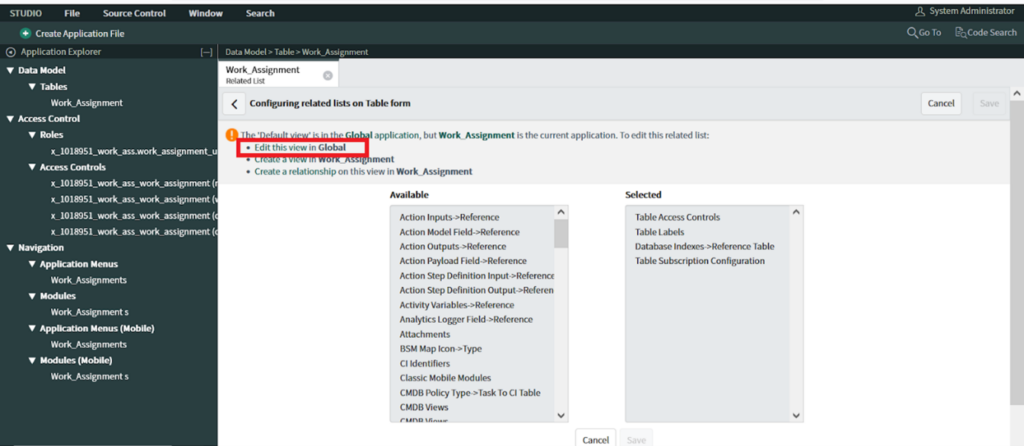Image resolution: width=1024 pixels, height=446 pixels.
Task: Collapse the Navigation tree section
Action: [10, 247]
